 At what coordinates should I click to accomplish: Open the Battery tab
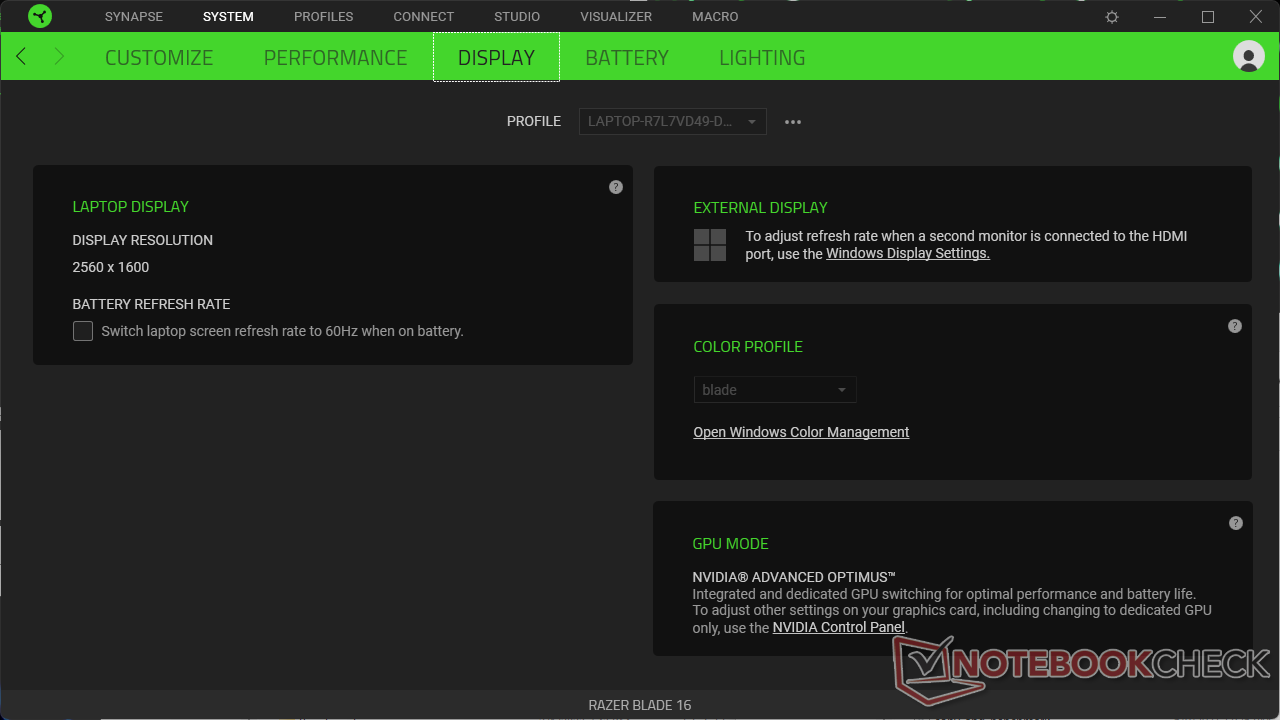(626, 57)
